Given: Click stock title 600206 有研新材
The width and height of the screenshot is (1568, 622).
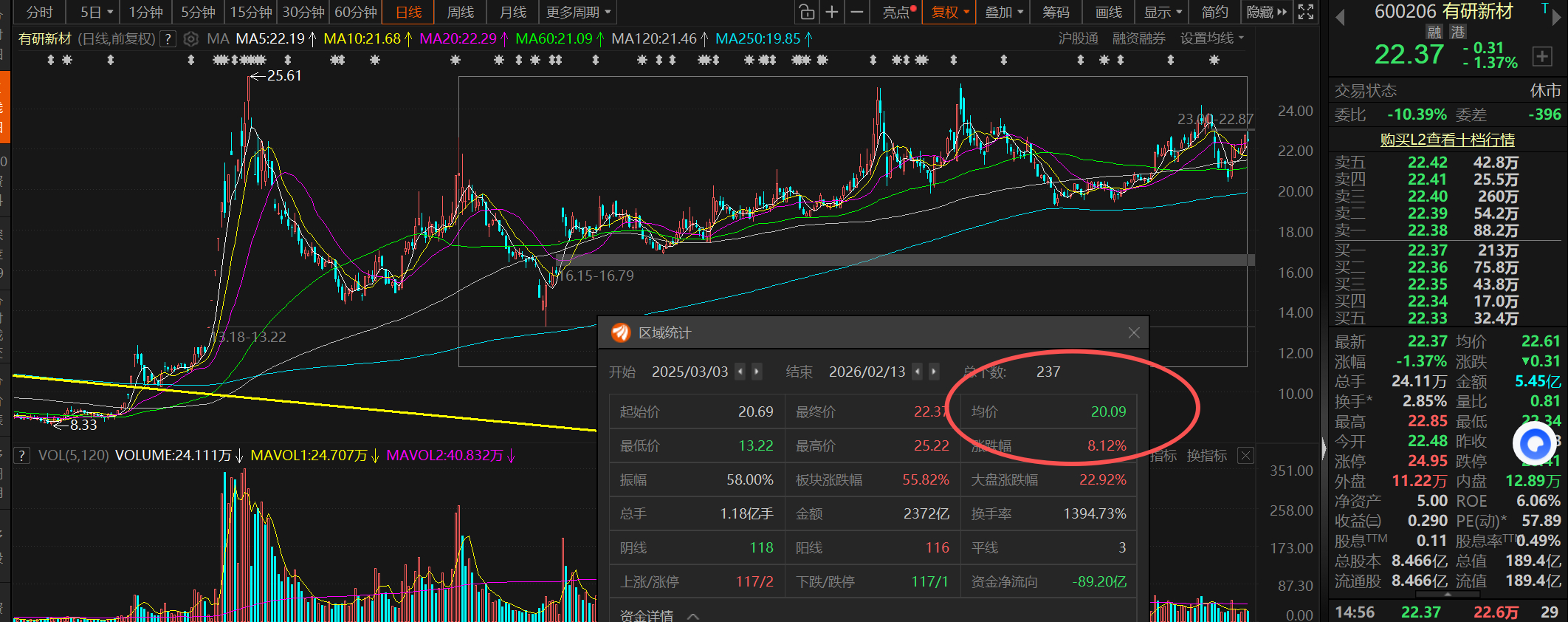Looking at the screenshot, I should (x=1443, y=12).
